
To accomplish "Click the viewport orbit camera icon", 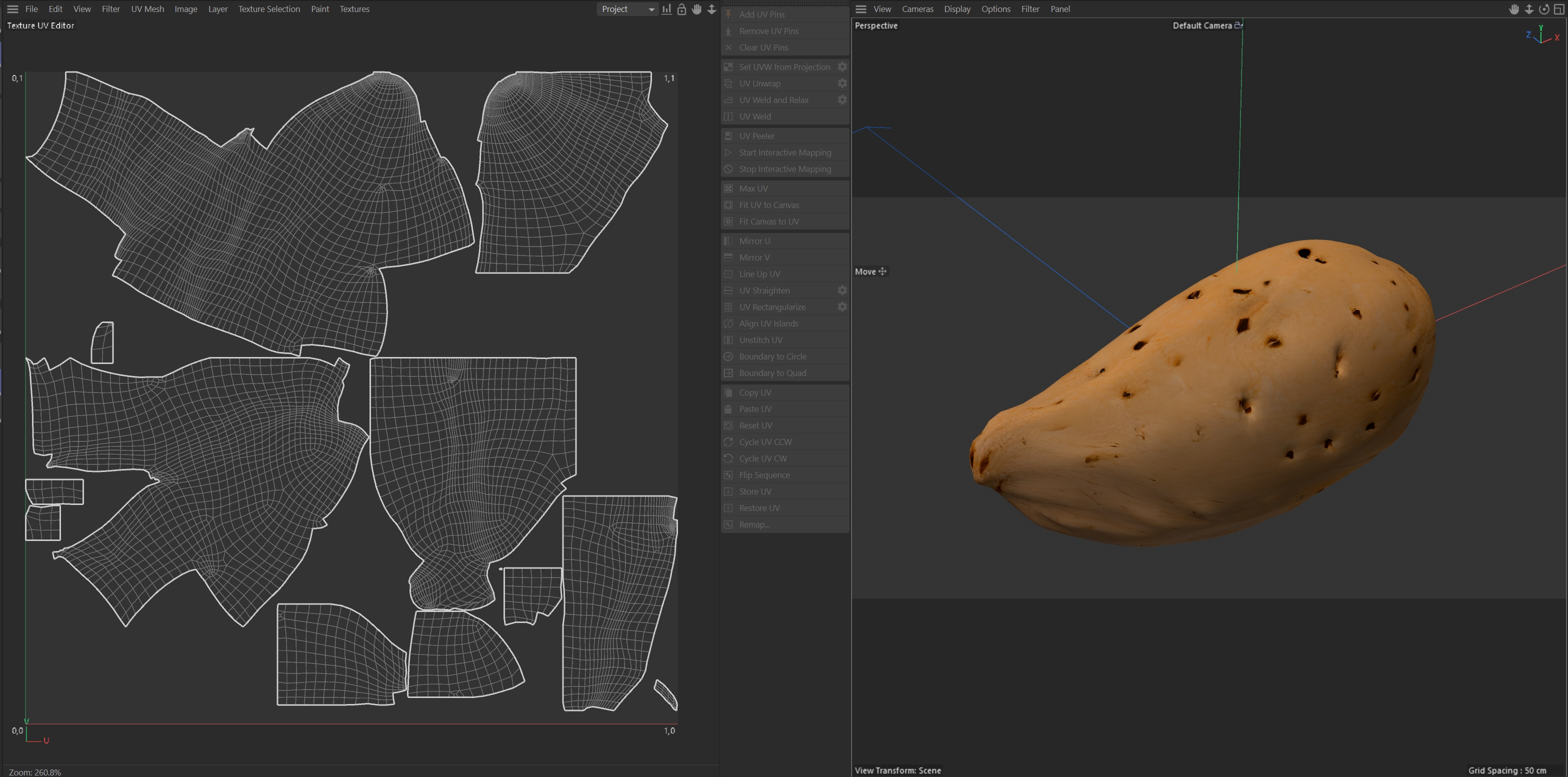I will 1543,9.
